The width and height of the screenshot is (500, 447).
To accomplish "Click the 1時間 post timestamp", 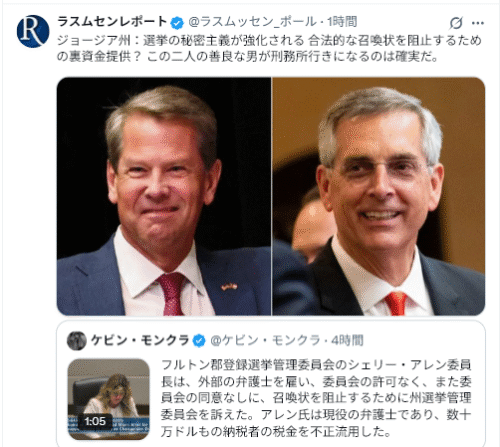I will [342, 22].
